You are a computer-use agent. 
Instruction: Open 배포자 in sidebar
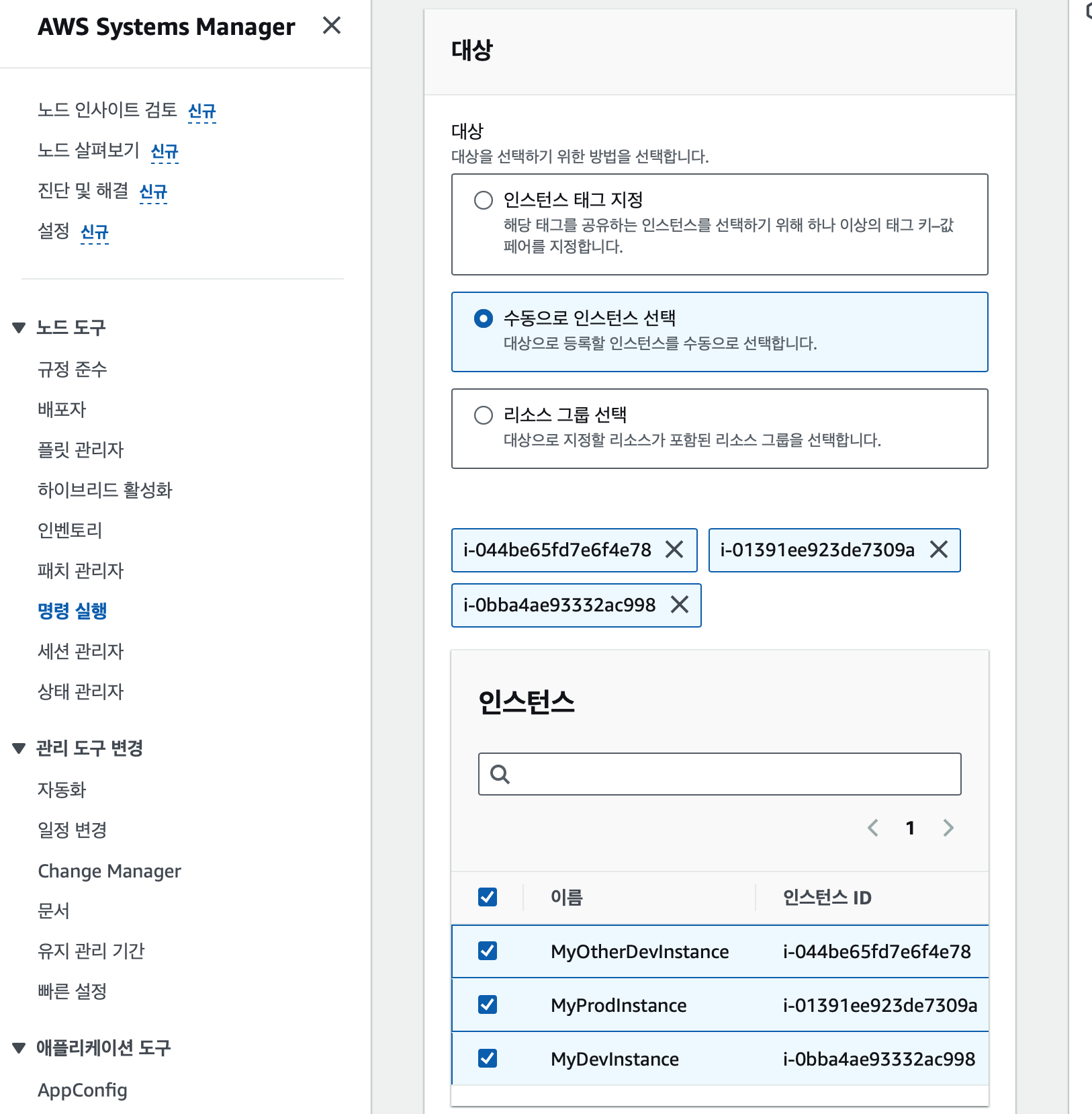[x=62, y=409]
